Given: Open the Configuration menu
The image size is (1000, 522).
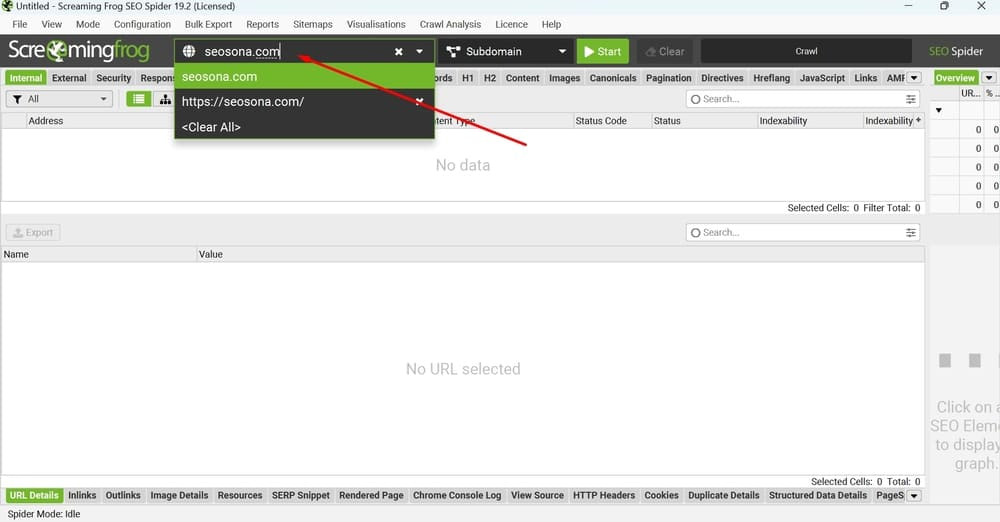Looking at the screenshot, I should tap(142, 24).
